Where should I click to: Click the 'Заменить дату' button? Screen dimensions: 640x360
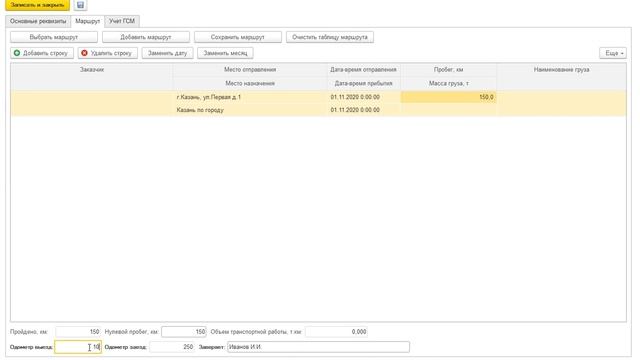coord(167,53)
